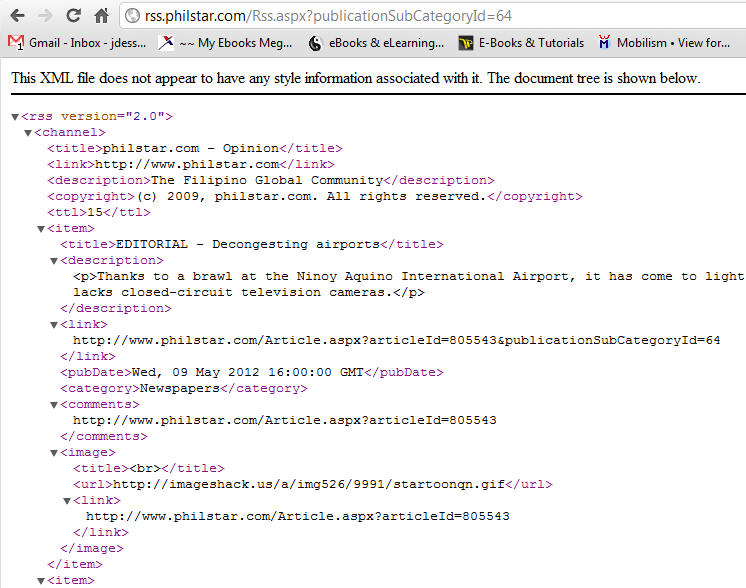Click the title text 'philstar.com - Opinion'
746x588 pixels.
coord(191,148)
